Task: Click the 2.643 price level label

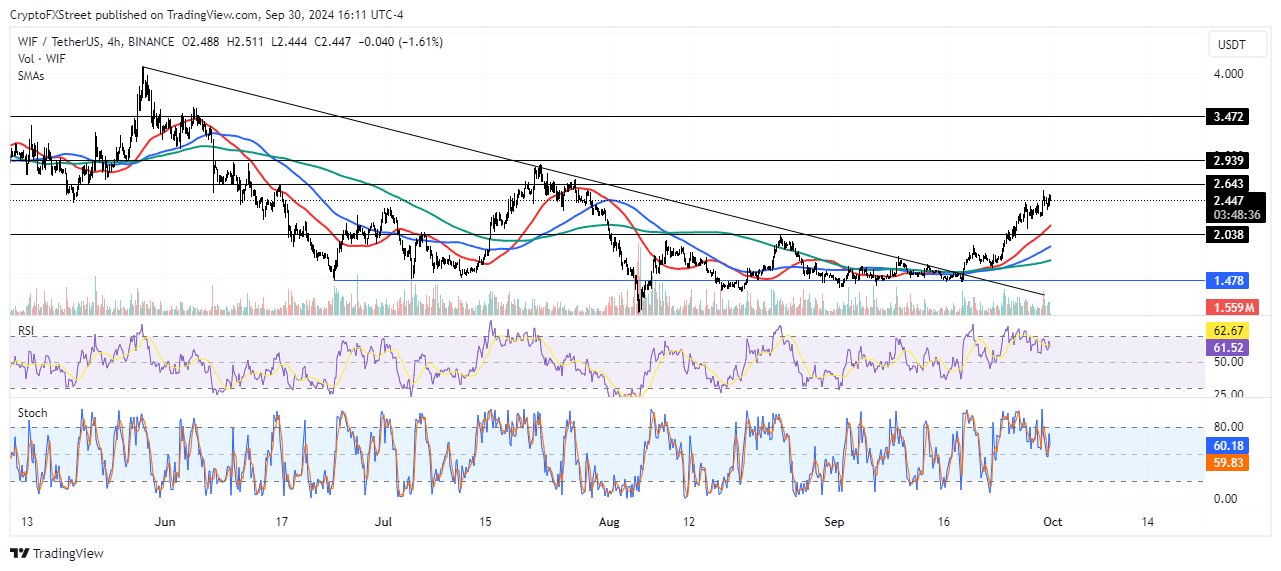Action: (1229, 184)
